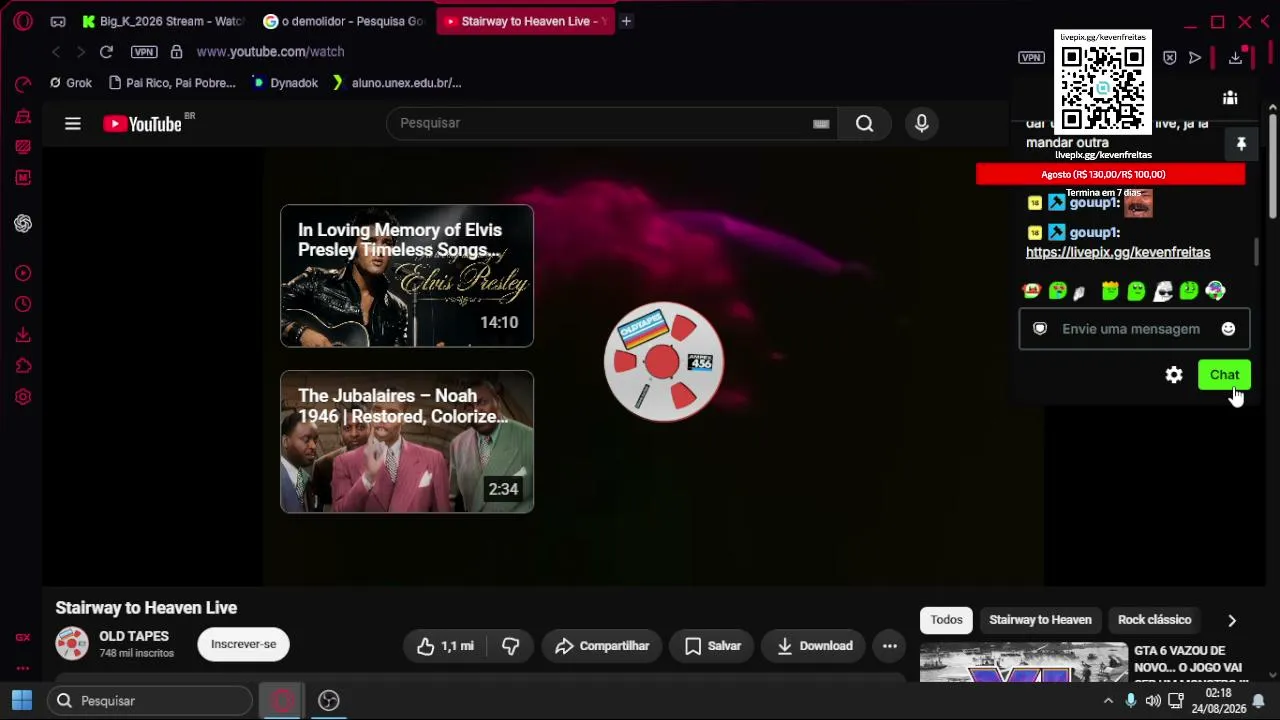Expand sidebar three-dot more options
Viewport: 1280px width, 720px height.
point(23,668)
